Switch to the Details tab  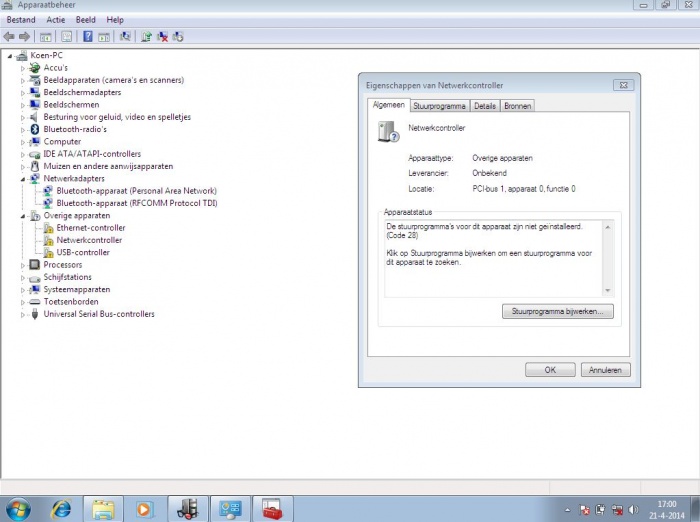click(x=485, y=106)
